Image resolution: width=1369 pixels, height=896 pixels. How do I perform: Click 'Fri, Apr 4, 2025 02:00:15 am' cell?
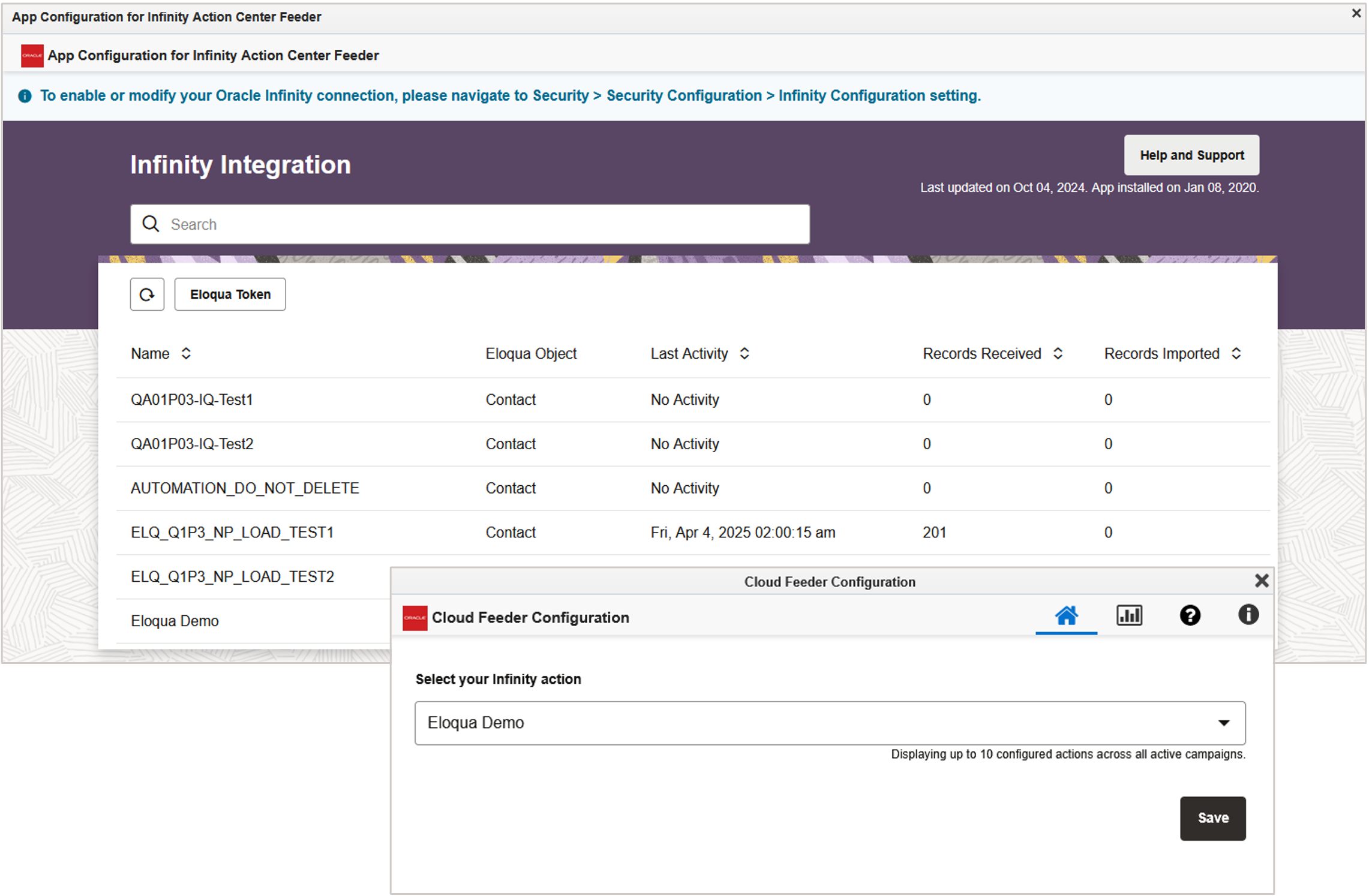click(x=743, y=533)
